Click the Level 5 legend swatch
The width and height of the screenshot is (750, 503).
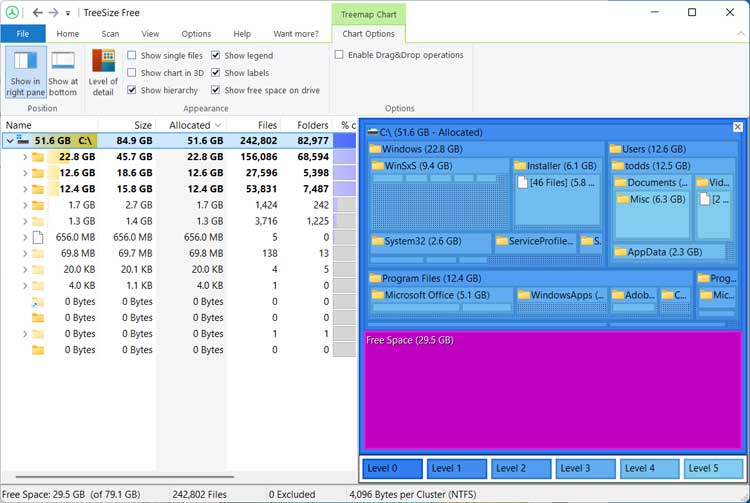[714, 469]
